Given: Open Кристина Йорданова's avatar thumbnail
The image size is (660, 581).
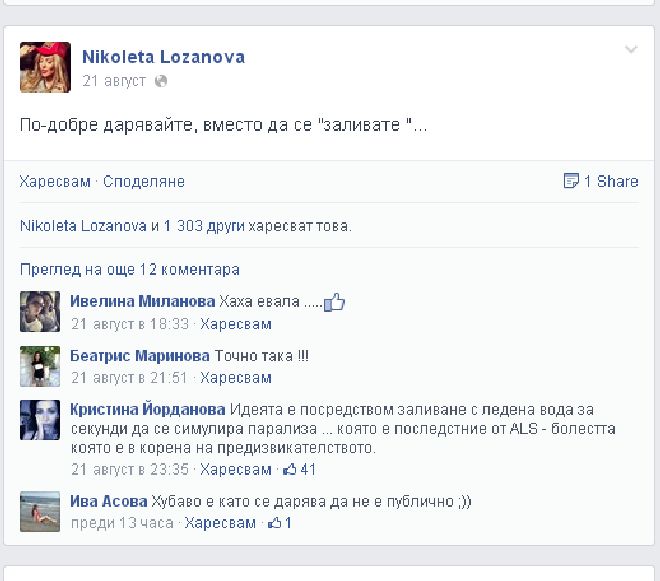Looking at the screenshot, I should coord(40,420).
